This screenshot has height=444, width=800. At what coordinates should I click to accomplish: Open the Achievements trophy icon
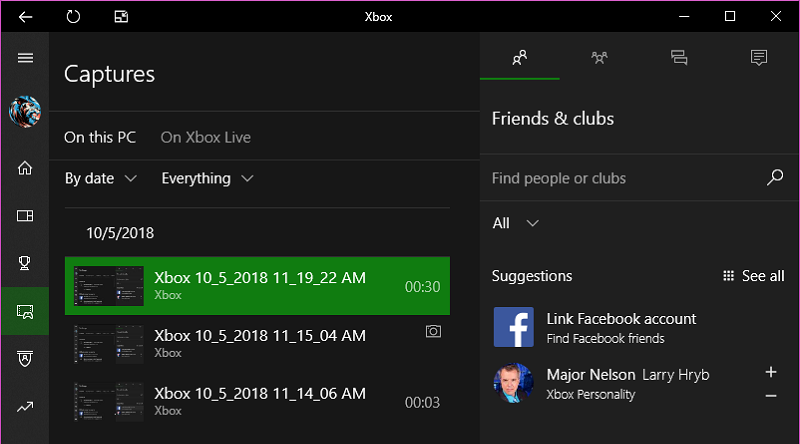point(24,263)
